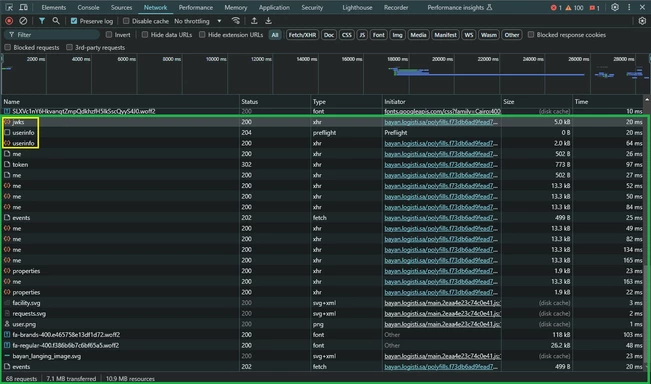Filter by Fetch/XHR requests
651x384 pixels.
(x=302, y=35)
